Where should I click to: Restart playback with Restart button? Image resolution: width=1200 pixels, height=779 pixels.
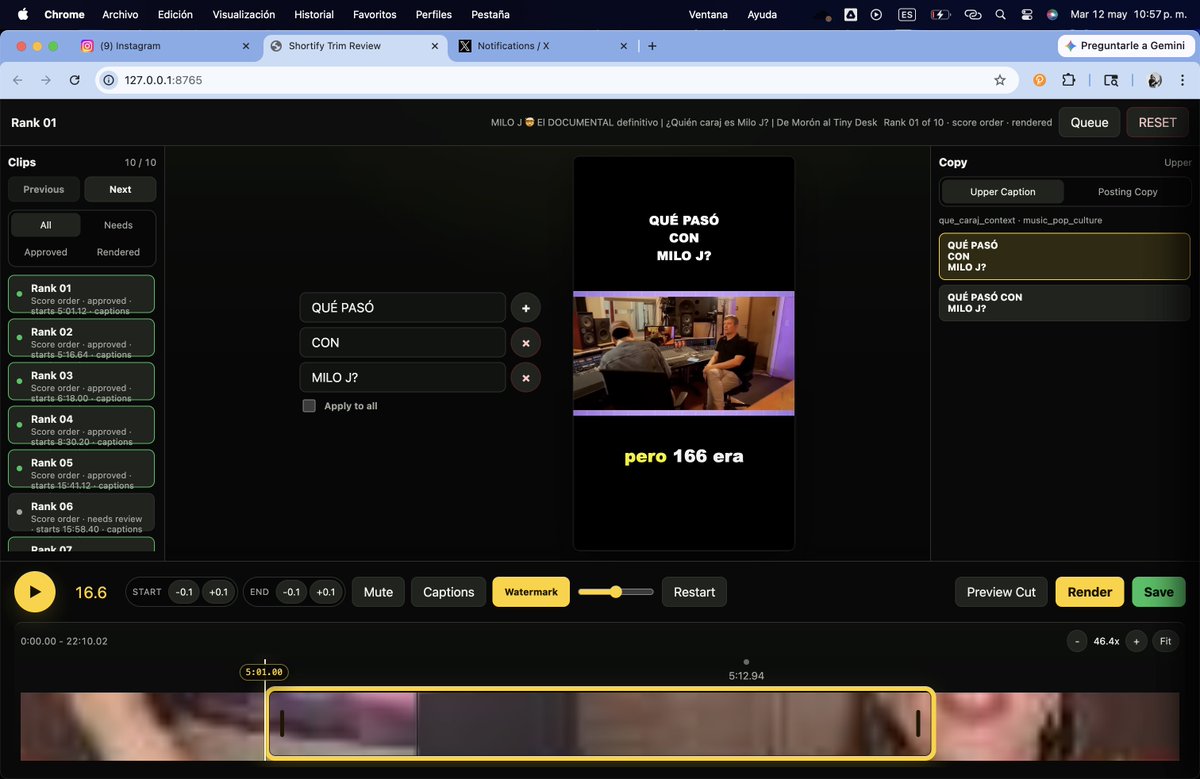coord(694,592)
